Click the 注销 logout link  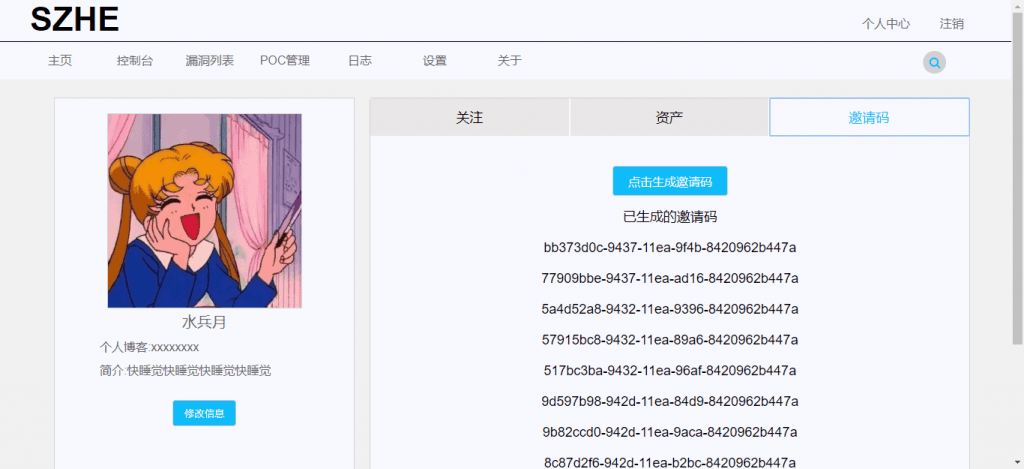pyautogui.click(x=952, y=24)
